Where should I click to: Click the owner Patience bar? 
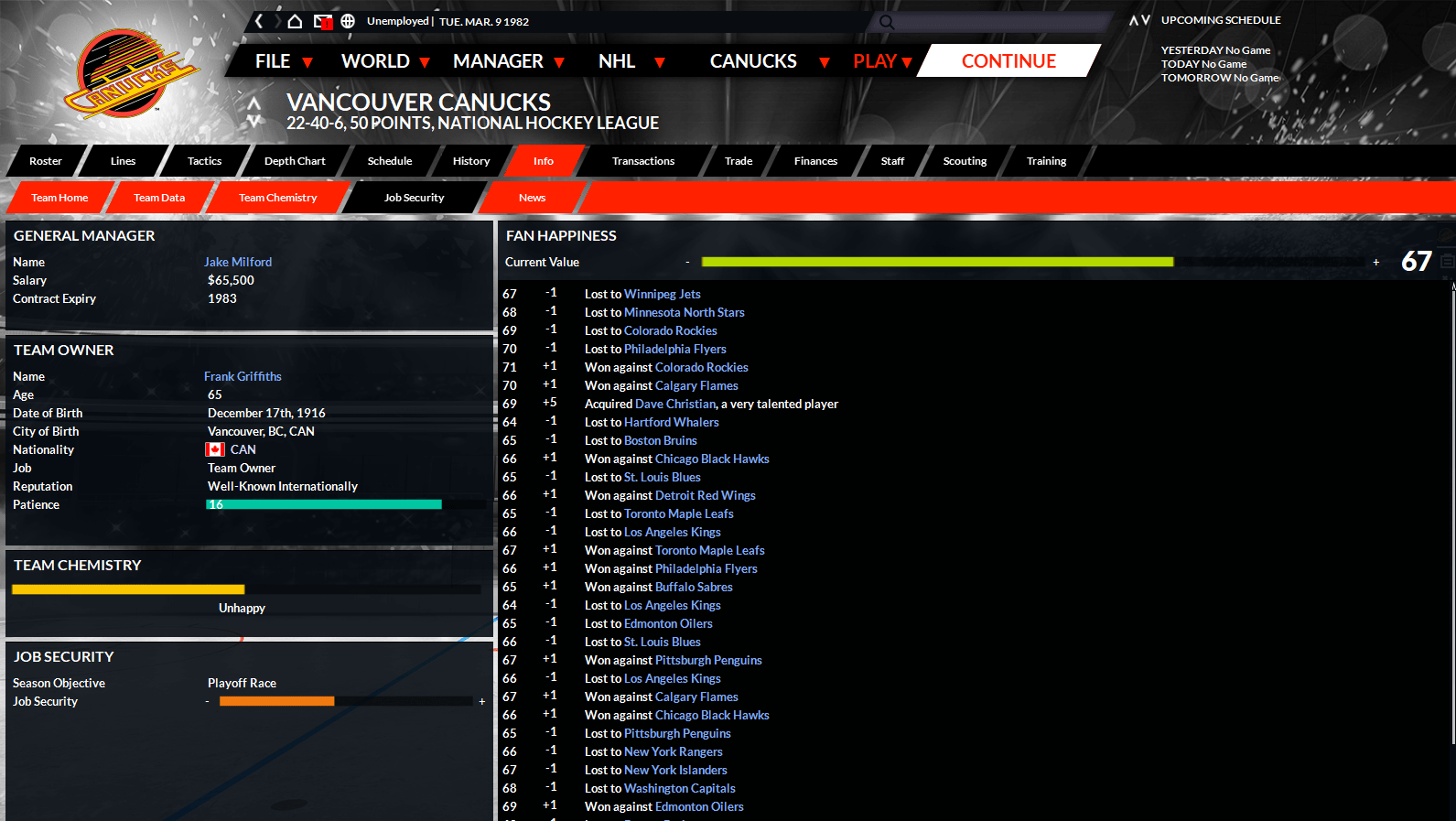click(x=347, y=504)
